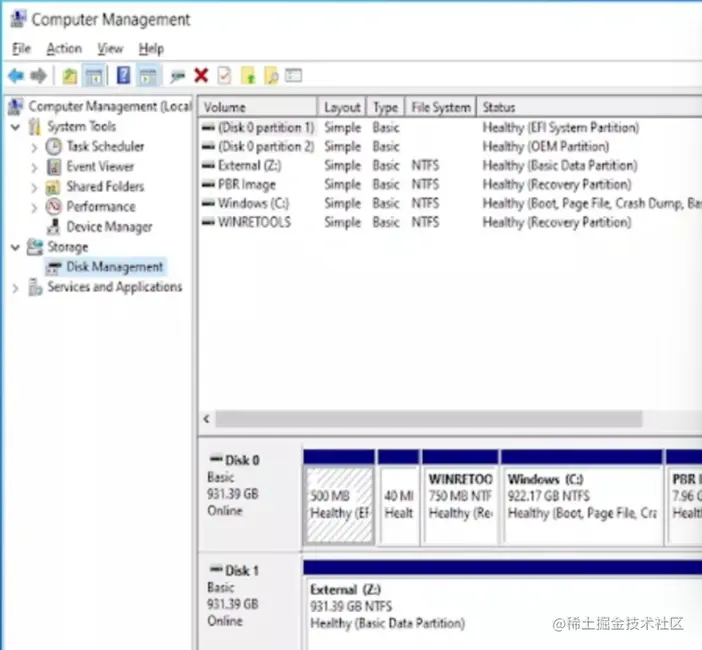Select the WINRETOOLS 750 MB partition block
This screenshot has width=702, height=650.
(460, 497)
